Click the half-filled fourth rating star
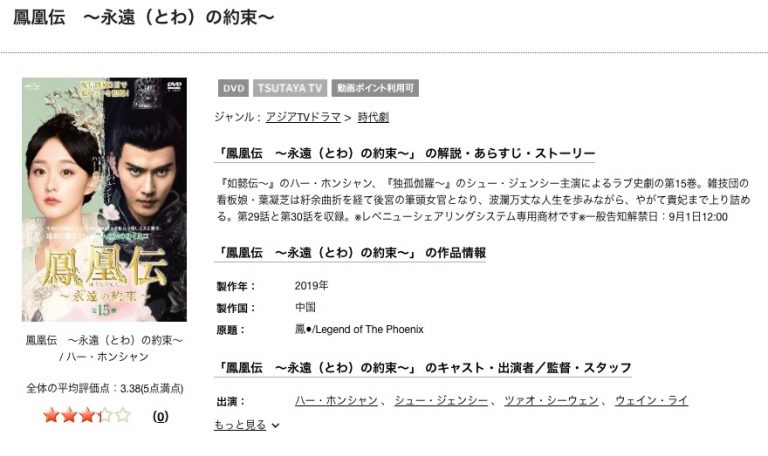The height and width of the screenshot is (456, 768). 105,415
